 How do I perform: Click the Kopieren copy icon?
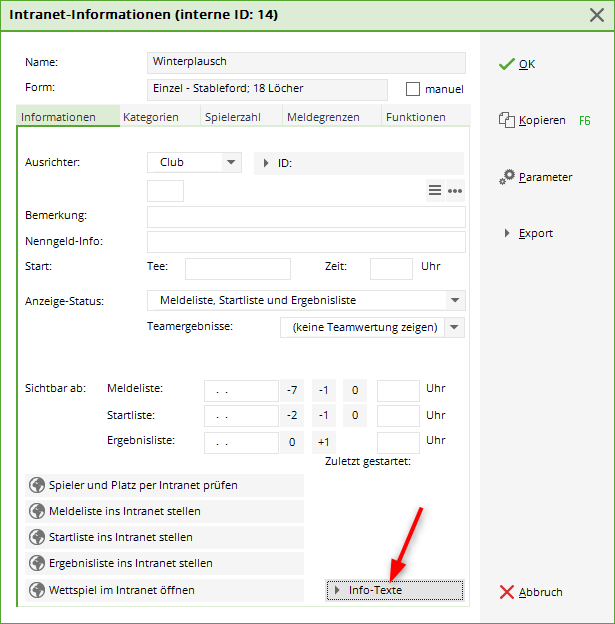pyautogui.click(x=507, y=120)
